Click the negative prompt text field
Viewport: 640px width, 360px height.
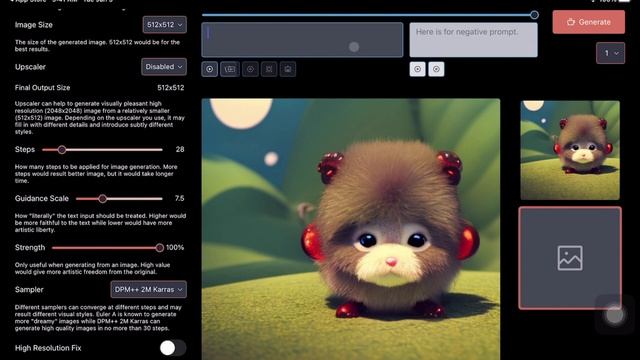tap(473, 40)
